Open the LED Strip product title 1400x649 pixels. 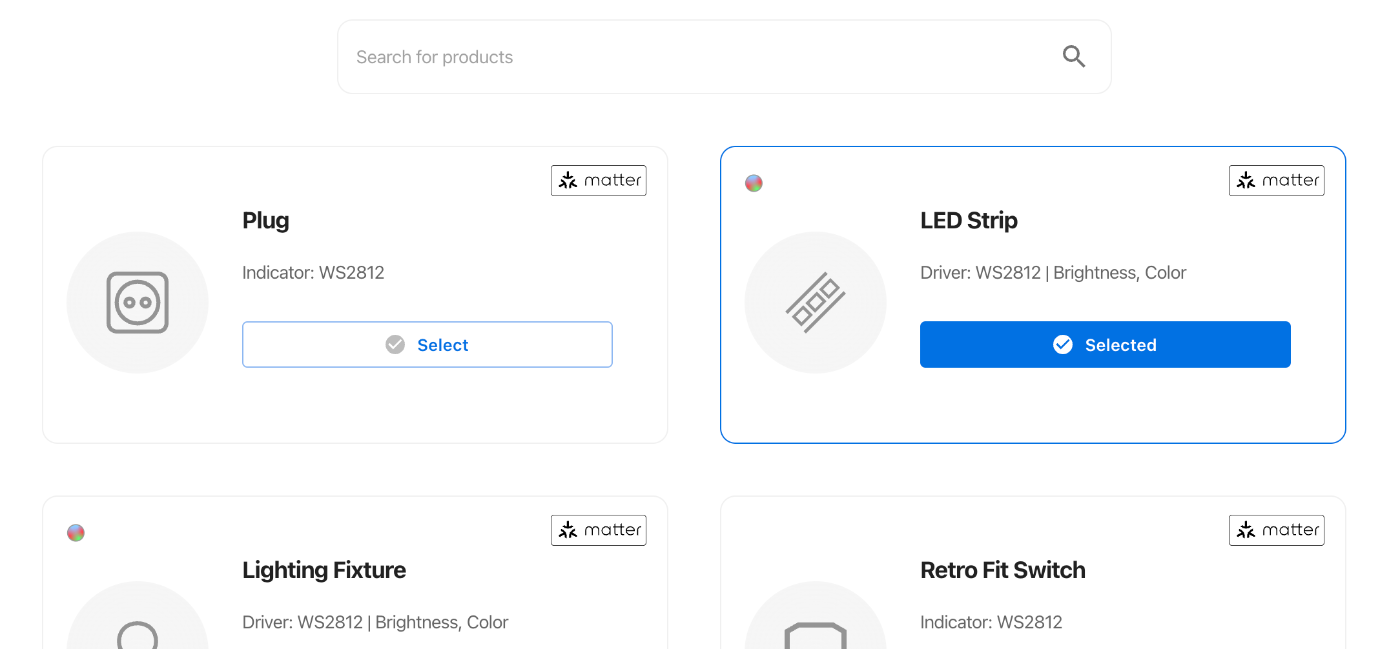(x=969, y=221)
